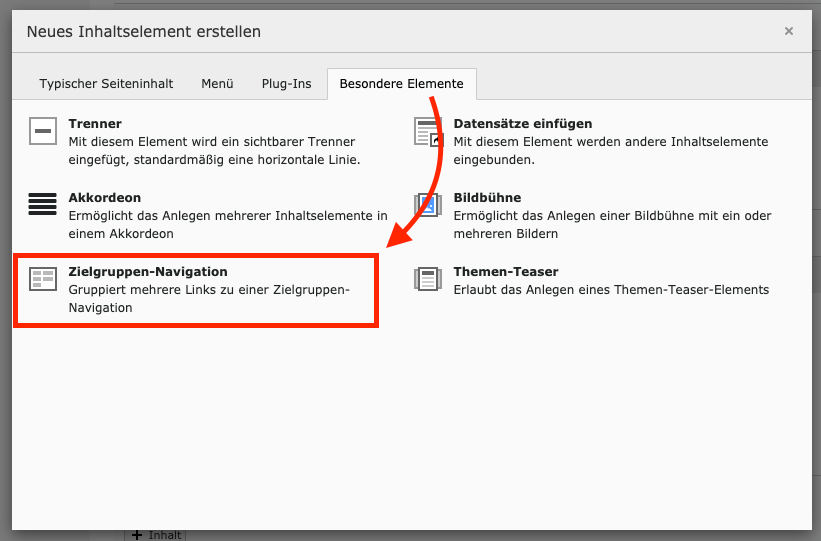Open the Menü tab
The image size is (821, 541).
click(217, 84)
